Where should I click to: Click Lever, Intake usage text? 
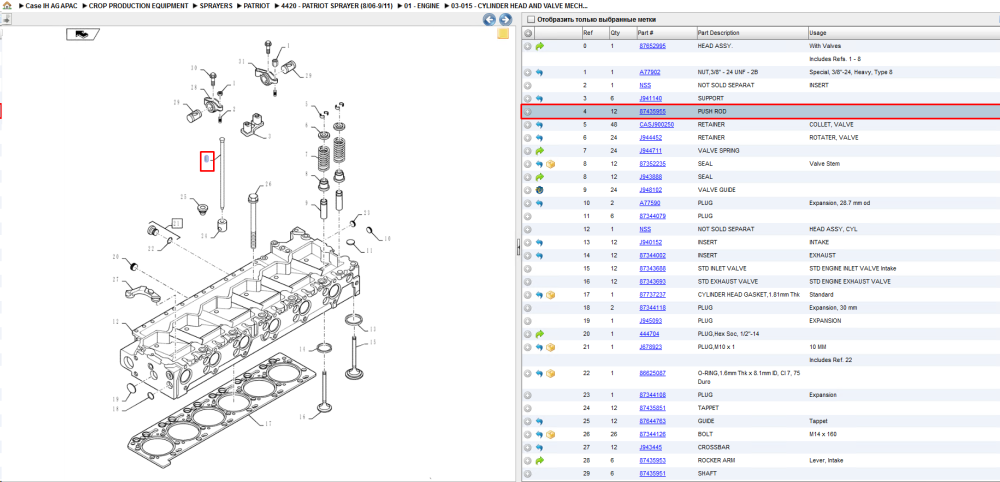click(x=826, y=460)
